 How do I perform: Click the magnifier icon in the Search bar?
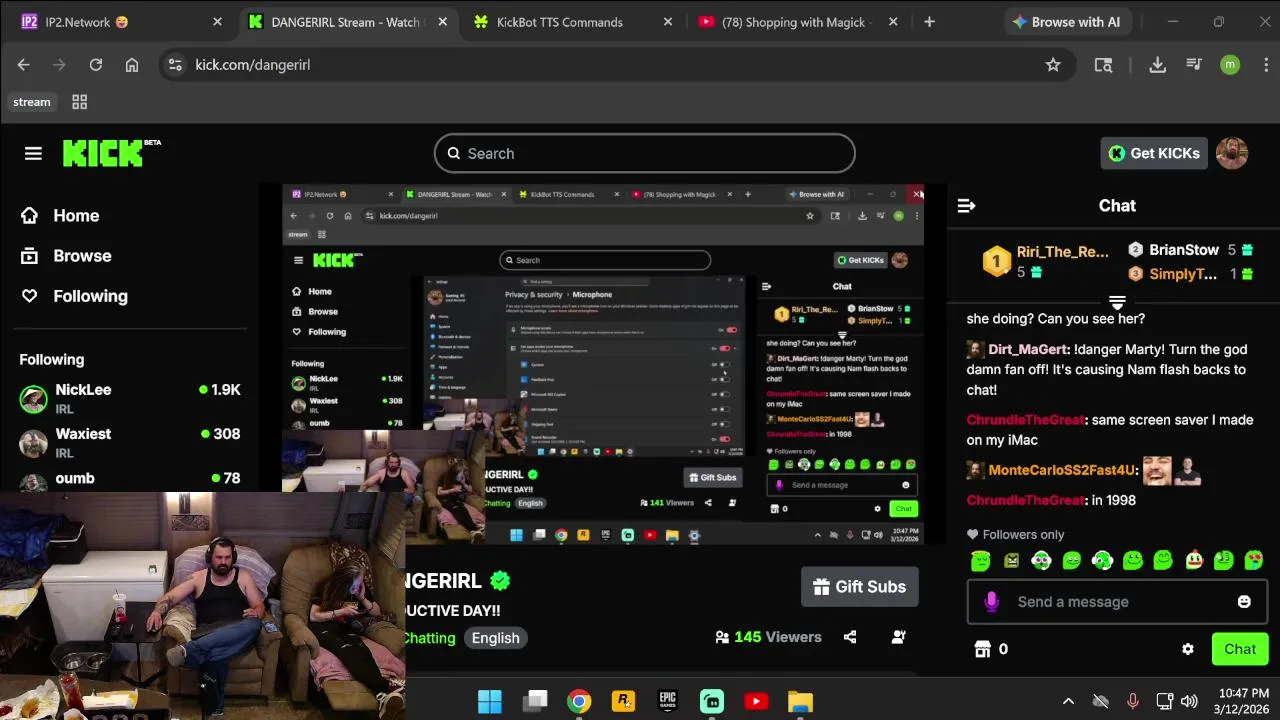tap(453, 153)
